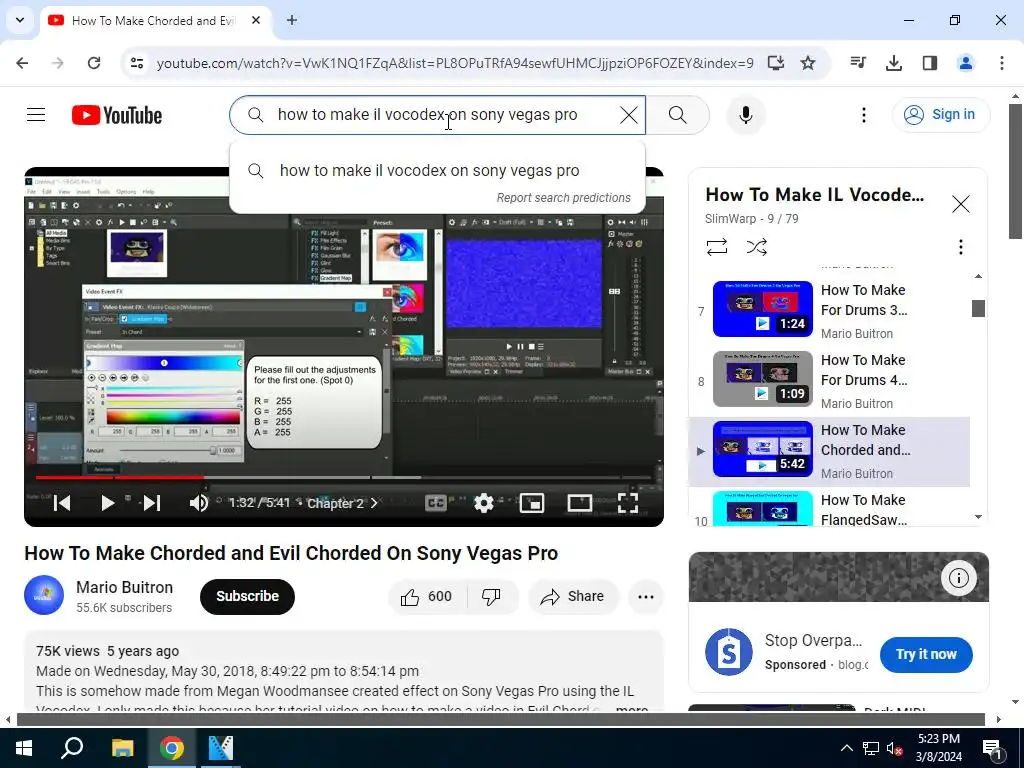Select the current Chorded and Evil playlist item
This screenshot has width=1024, height=768.
click(829, 451)
